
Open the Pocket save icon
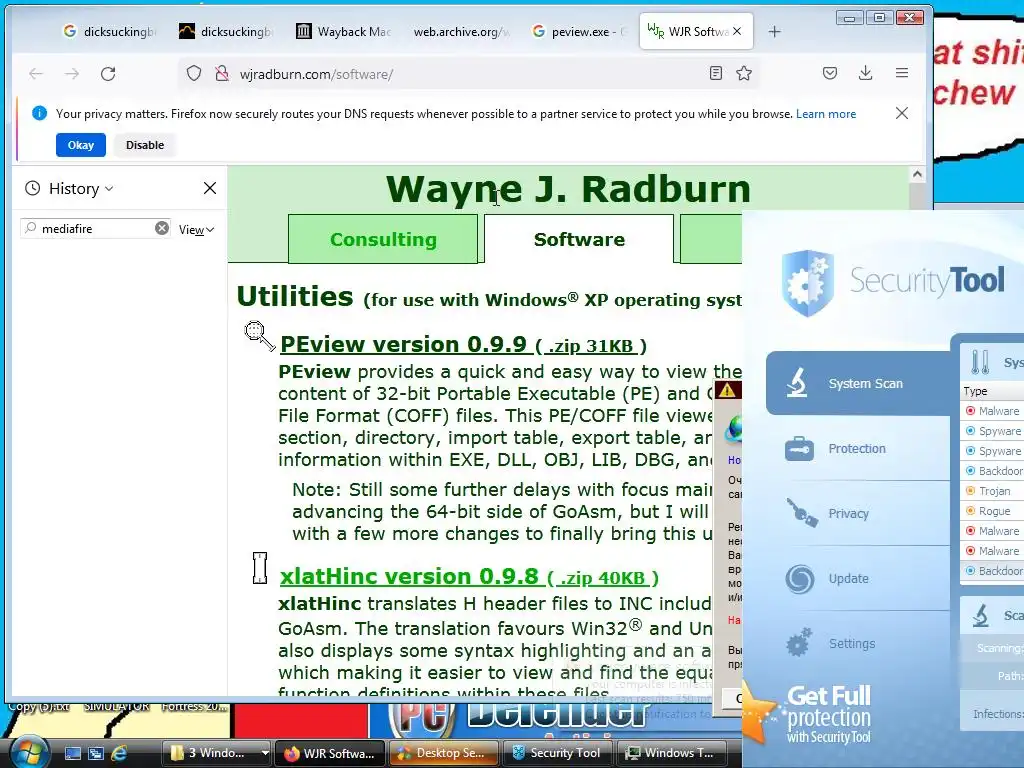coord(830,73)
